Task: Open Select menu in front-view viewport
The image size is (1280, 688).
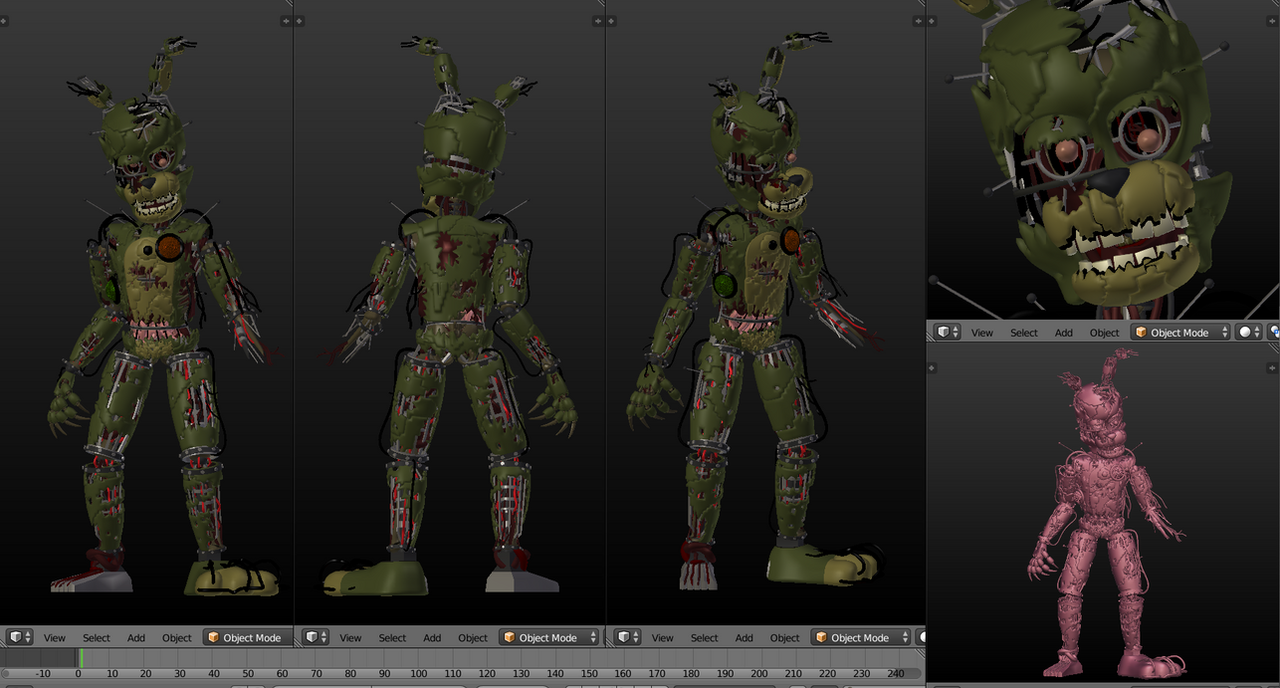Action: pos(96,637)
